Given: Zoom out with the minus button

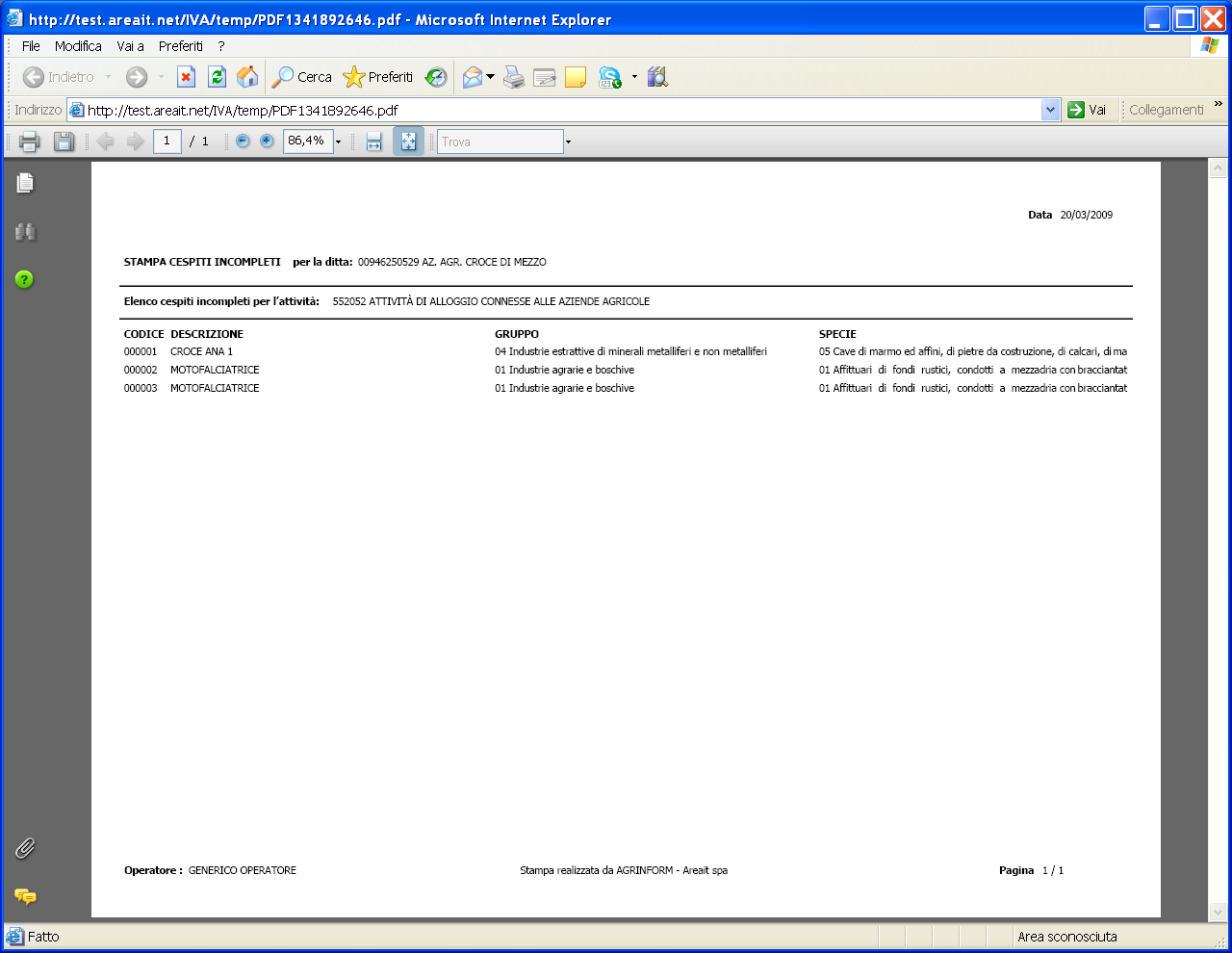Looking at the screenshot, I should pyautogui.click(x=243, y=142).
